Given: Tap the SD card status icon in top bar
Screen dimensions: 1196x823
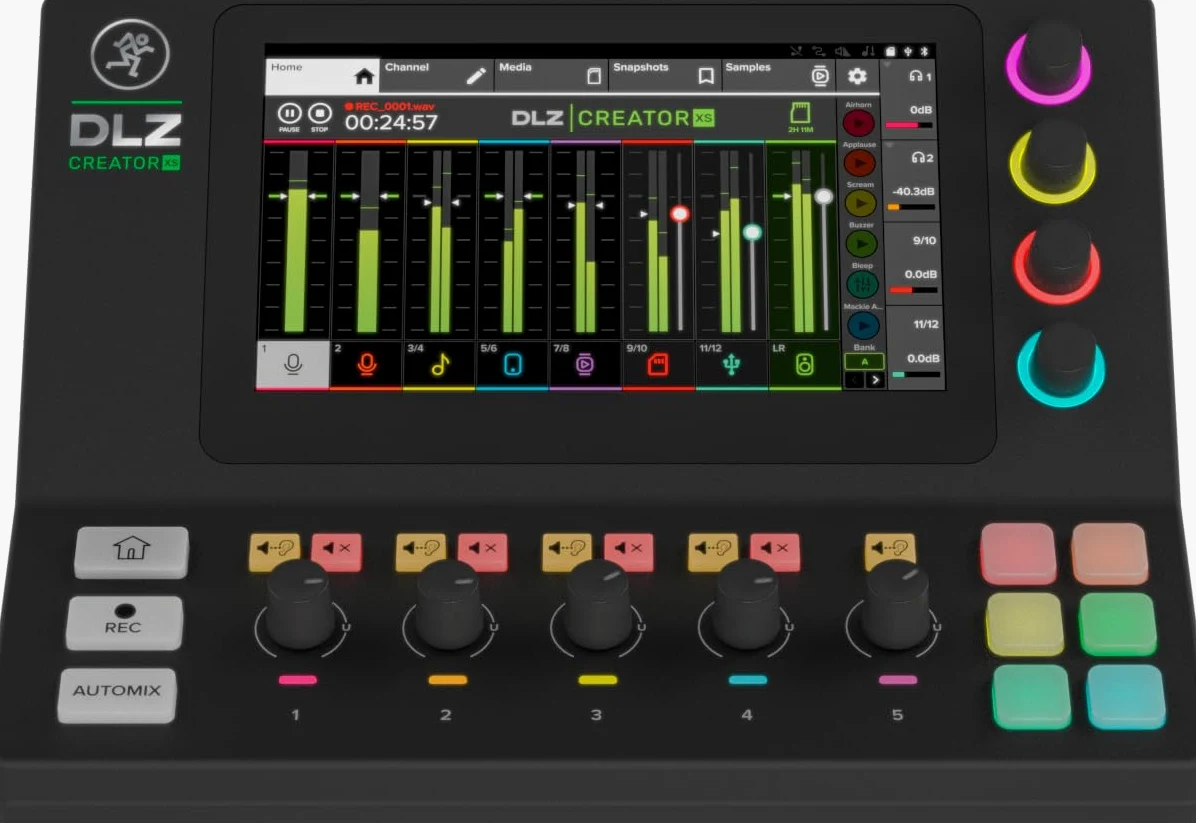Looking at the screenshot, I should (x=889, y=51).
